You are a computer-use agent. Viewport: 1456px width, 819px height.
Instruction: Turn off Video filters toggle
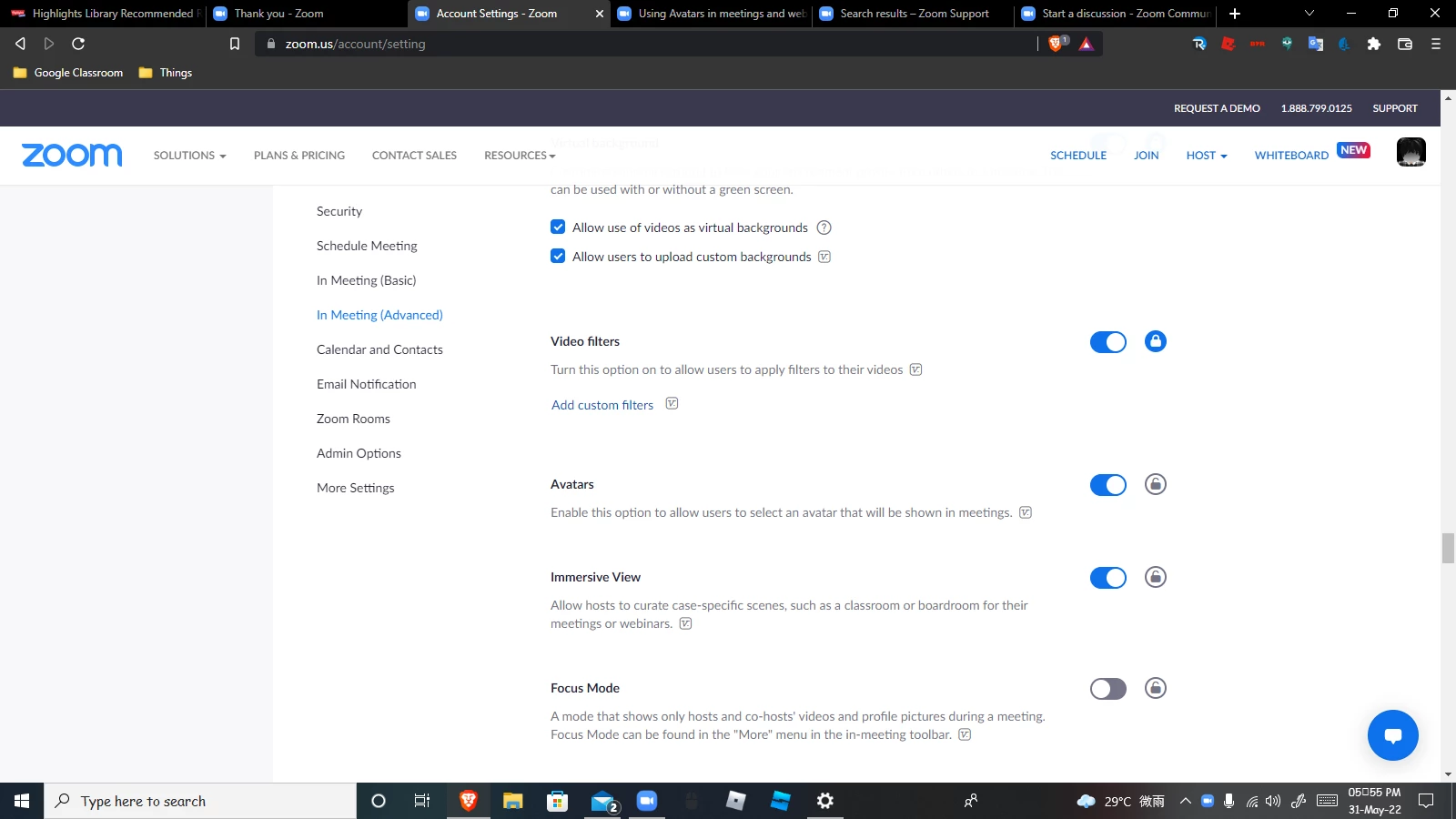(x=1108, y=342)
